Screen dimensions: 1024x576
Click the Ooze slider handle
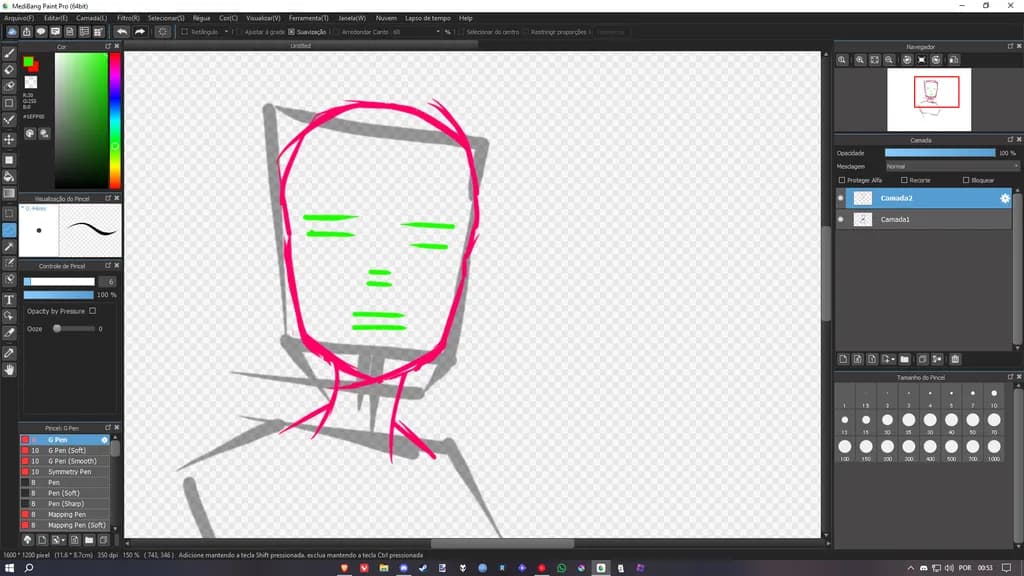click(x=57, y=328)
